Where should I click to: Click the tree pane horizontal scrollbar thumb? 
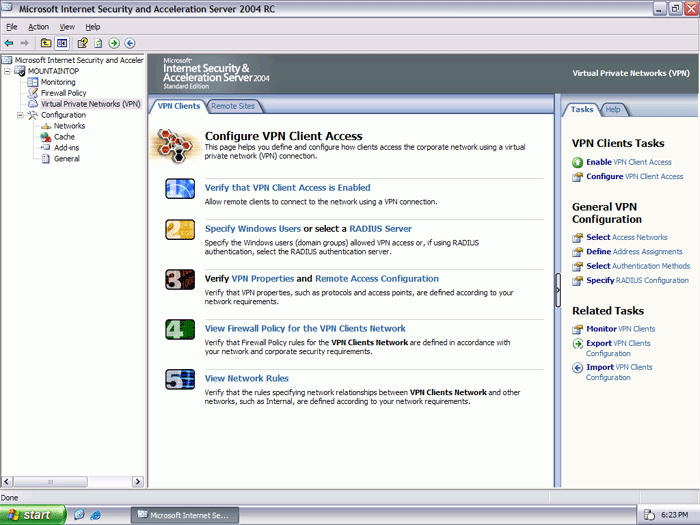[x=50, y=482]
